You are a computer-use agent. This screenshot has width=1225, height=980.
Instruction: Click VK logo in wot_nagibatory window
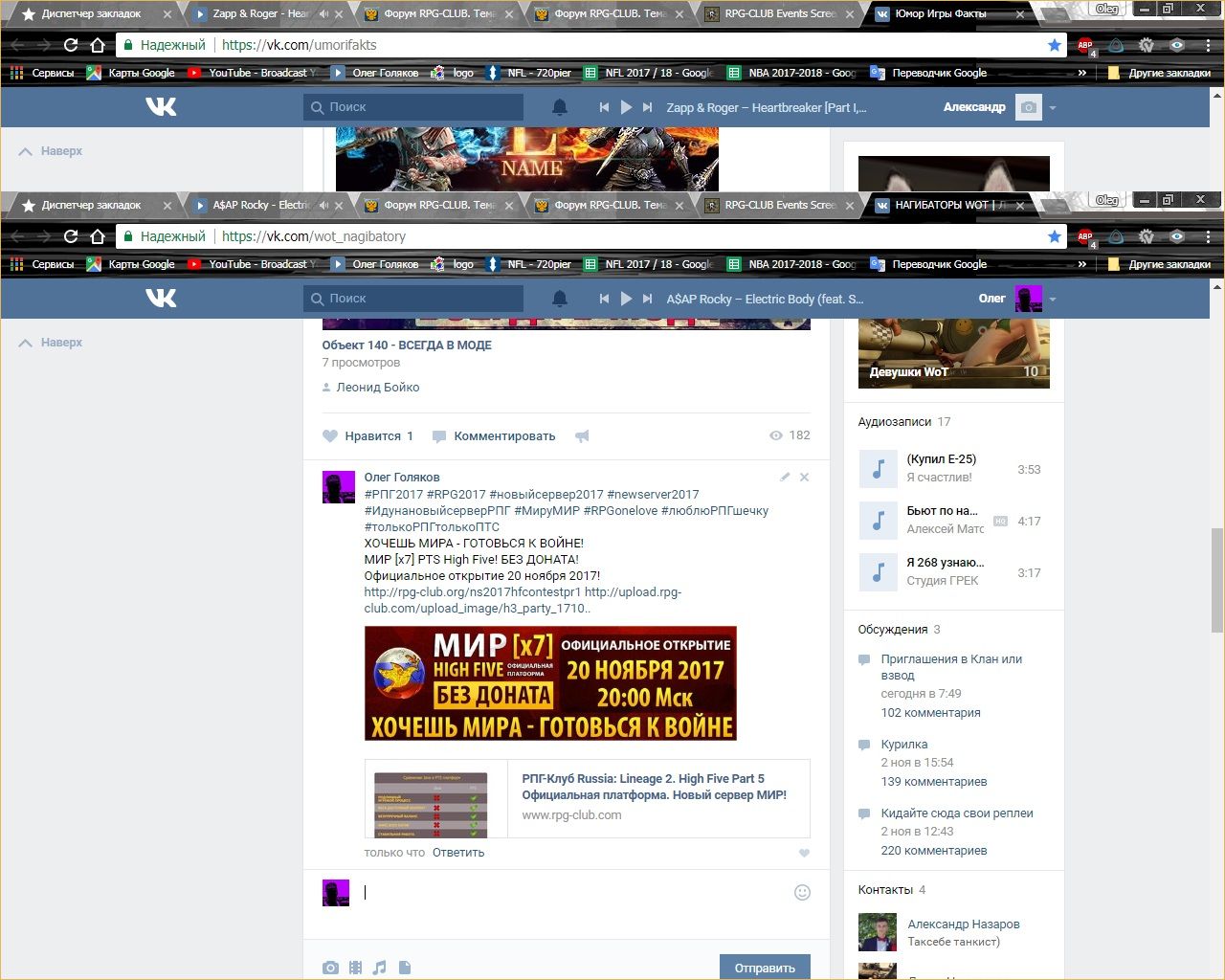[161, 299]
